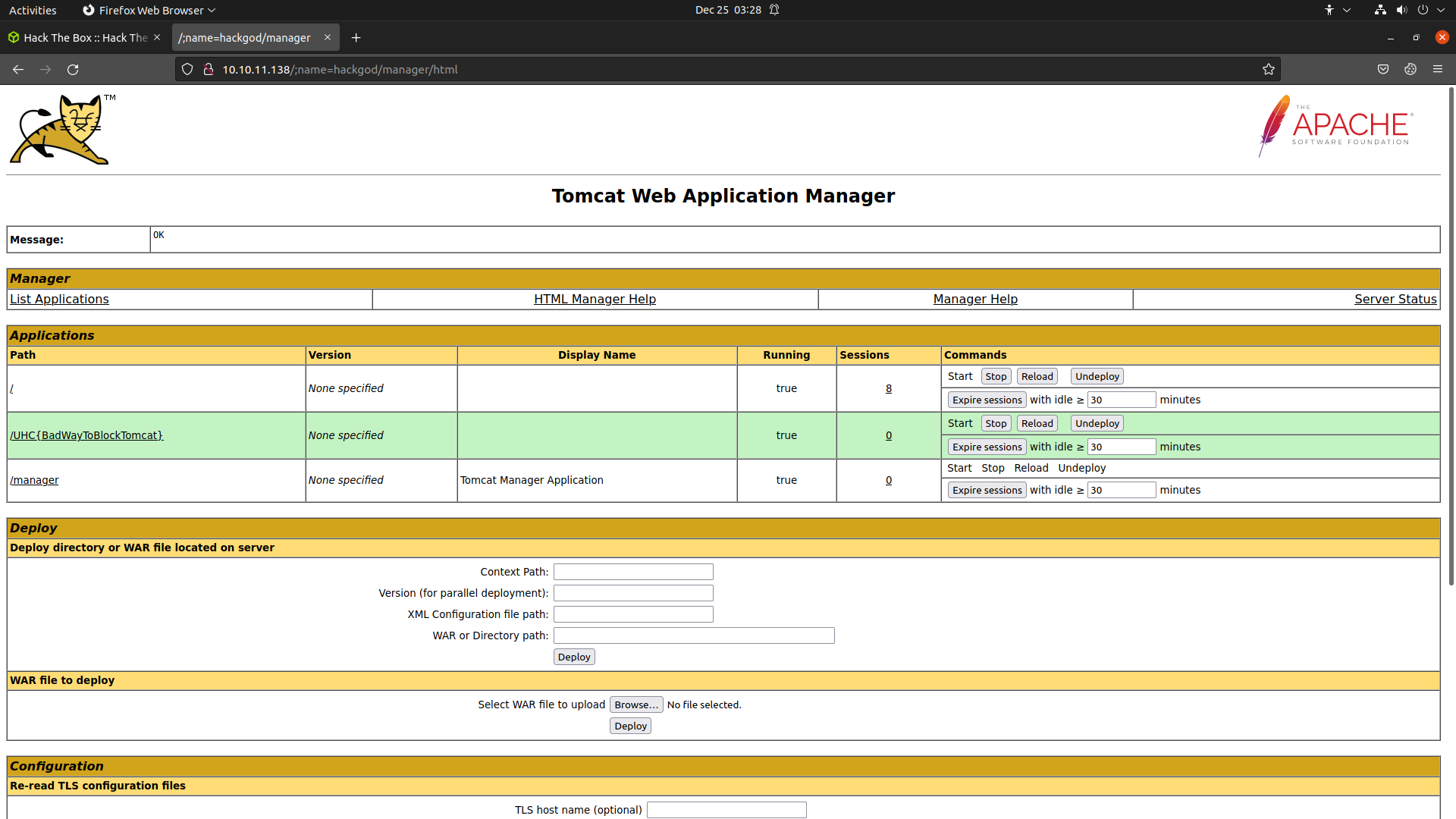Switch to the Hack The Box tab

[x=83, y=37]
